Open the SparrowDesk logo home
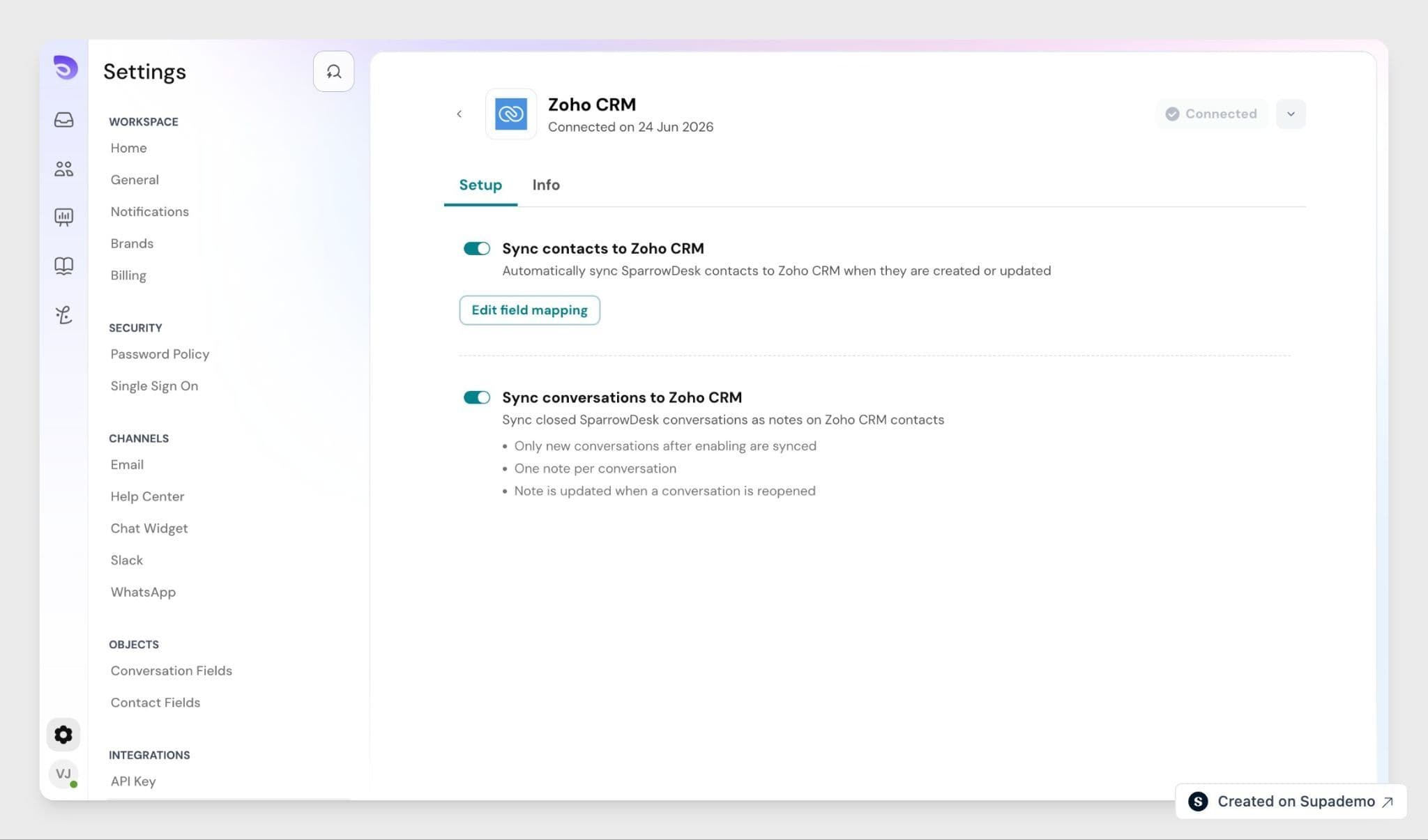1428x840 pixels. pos(65,68)
